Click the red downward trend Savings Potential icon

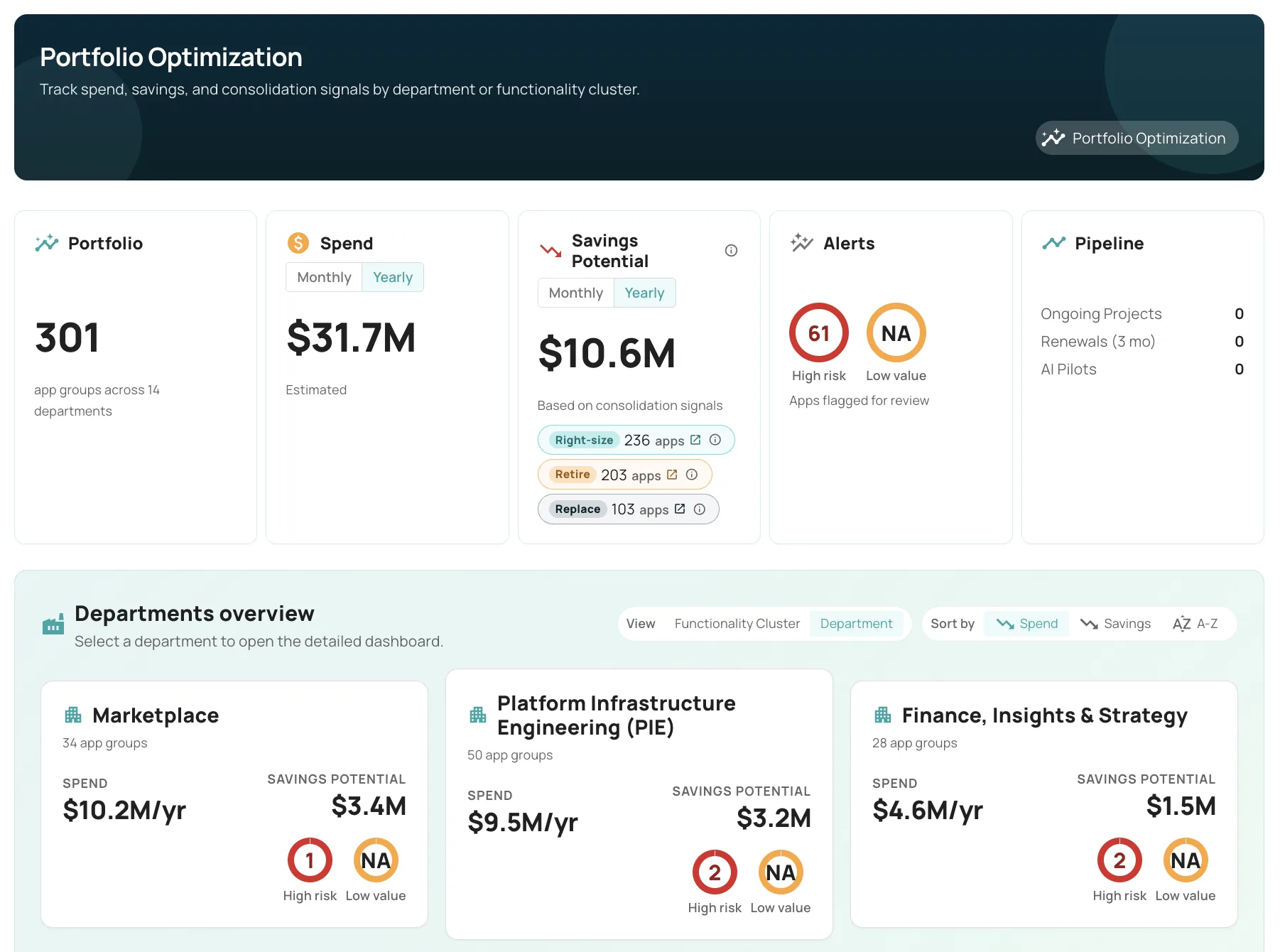(x=550, y=251)
